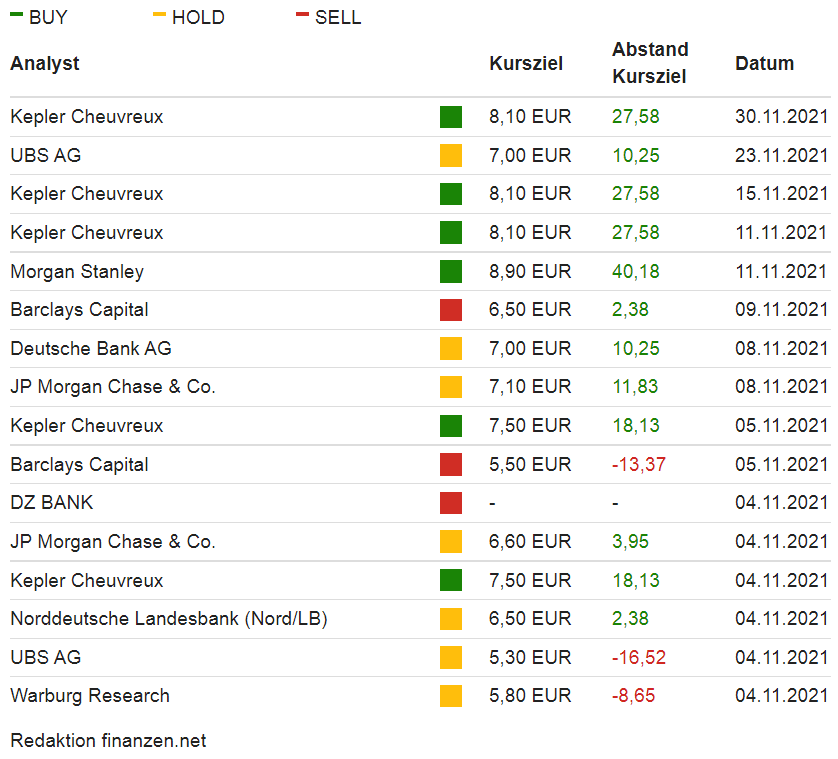Sort by the Kursziel column header
This screenshot has height=759, width=838.
[526, 63]
